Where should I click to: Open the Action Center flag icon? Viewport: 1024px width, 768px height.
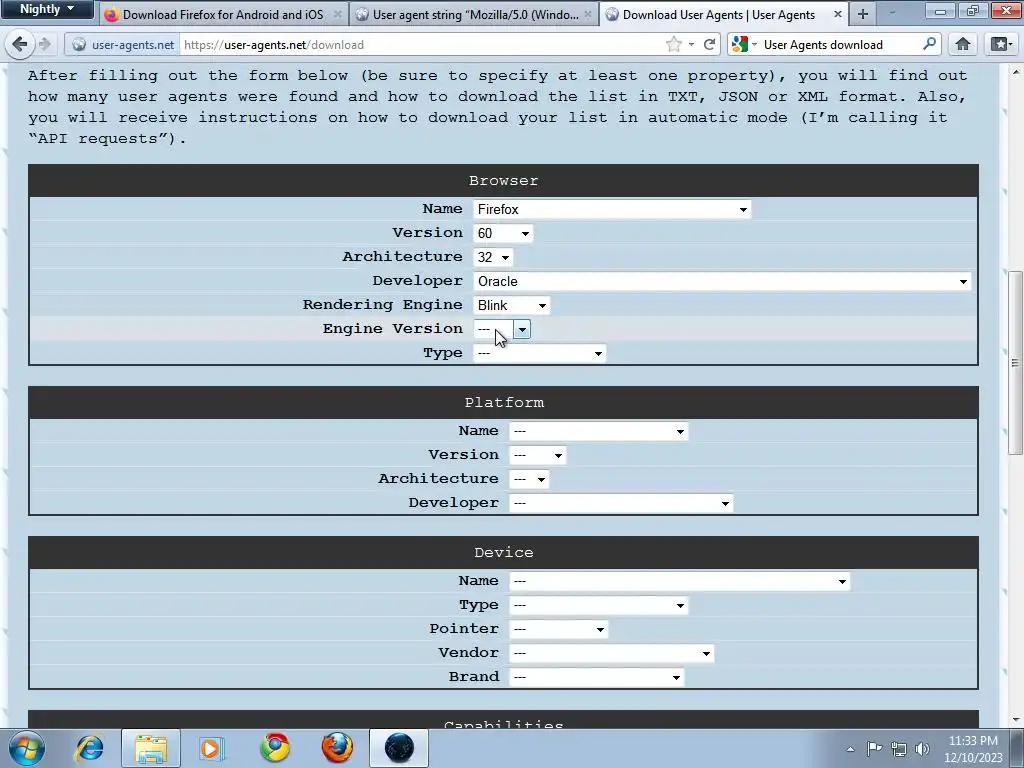(x=874, y=748)
